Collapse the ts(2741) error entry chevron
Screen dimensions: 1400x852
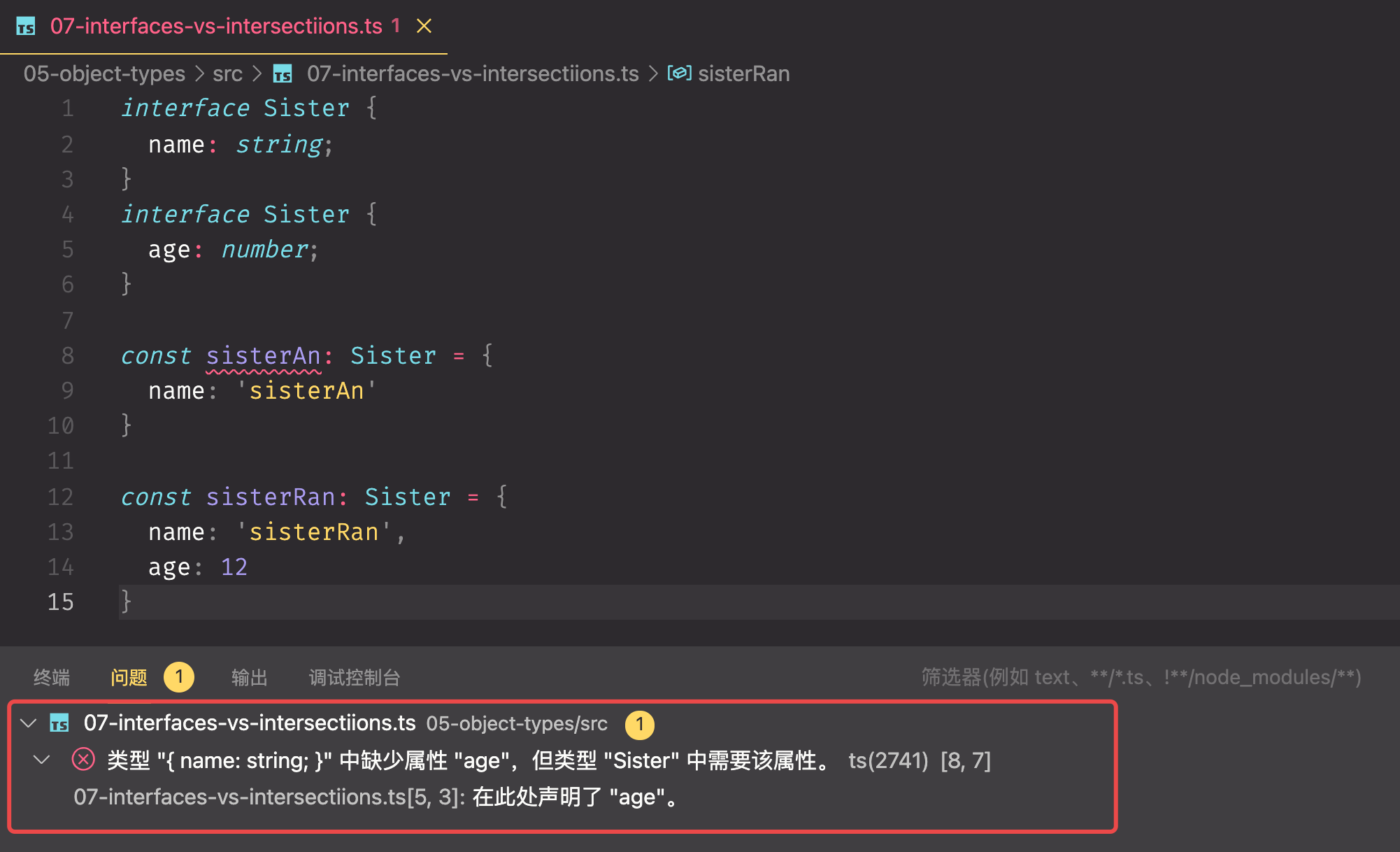click(42, 760)
